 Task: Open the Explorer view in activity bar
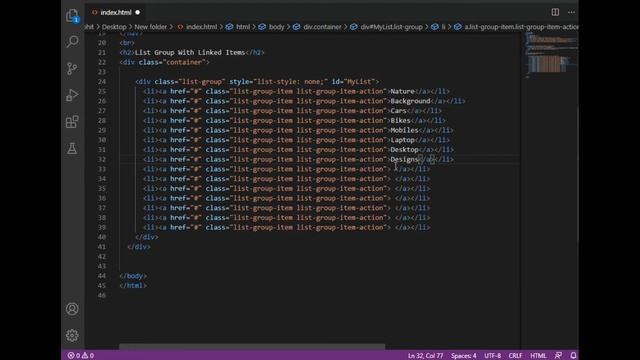click(72, 16)
